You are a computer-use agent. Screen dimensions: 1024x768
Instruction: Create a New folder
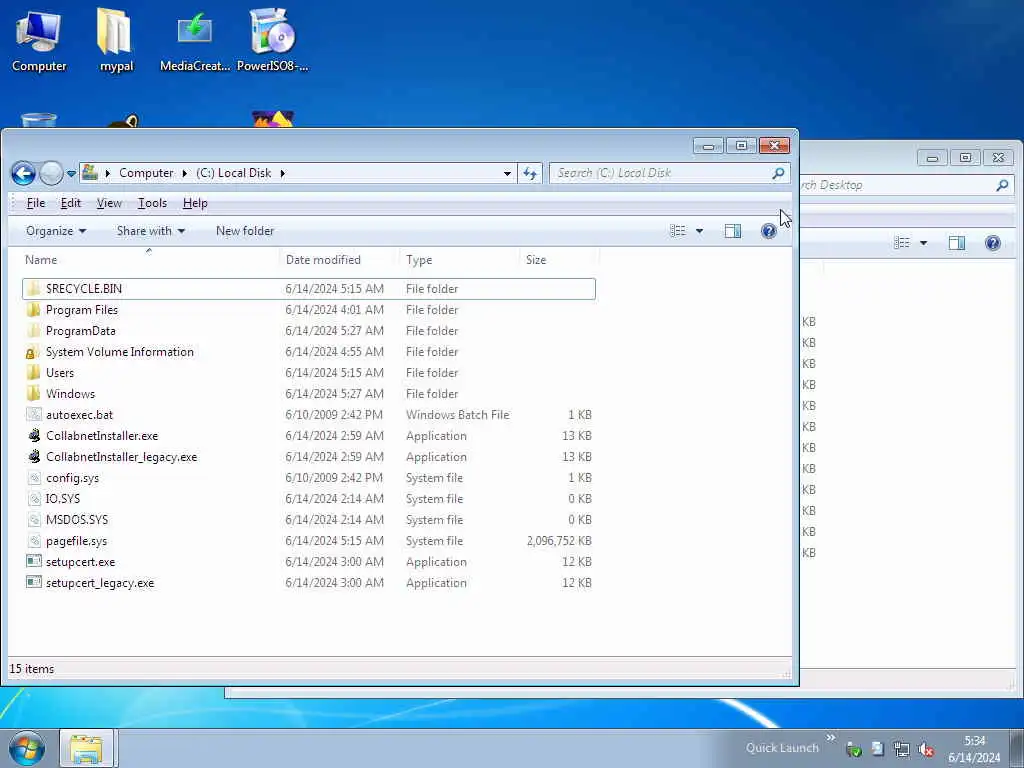245,231
